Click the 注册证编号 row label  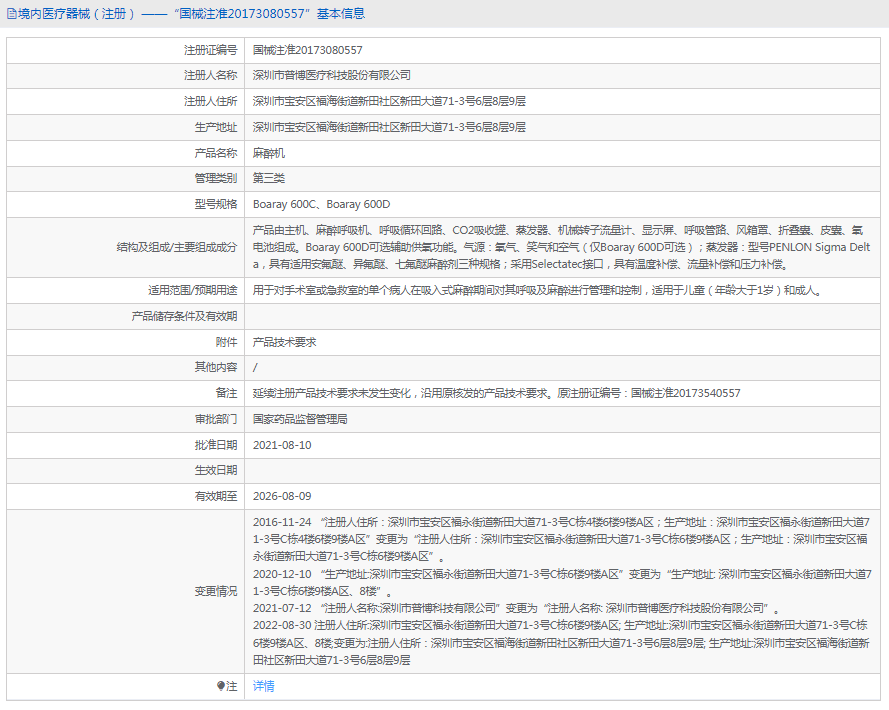coord(210,50)
